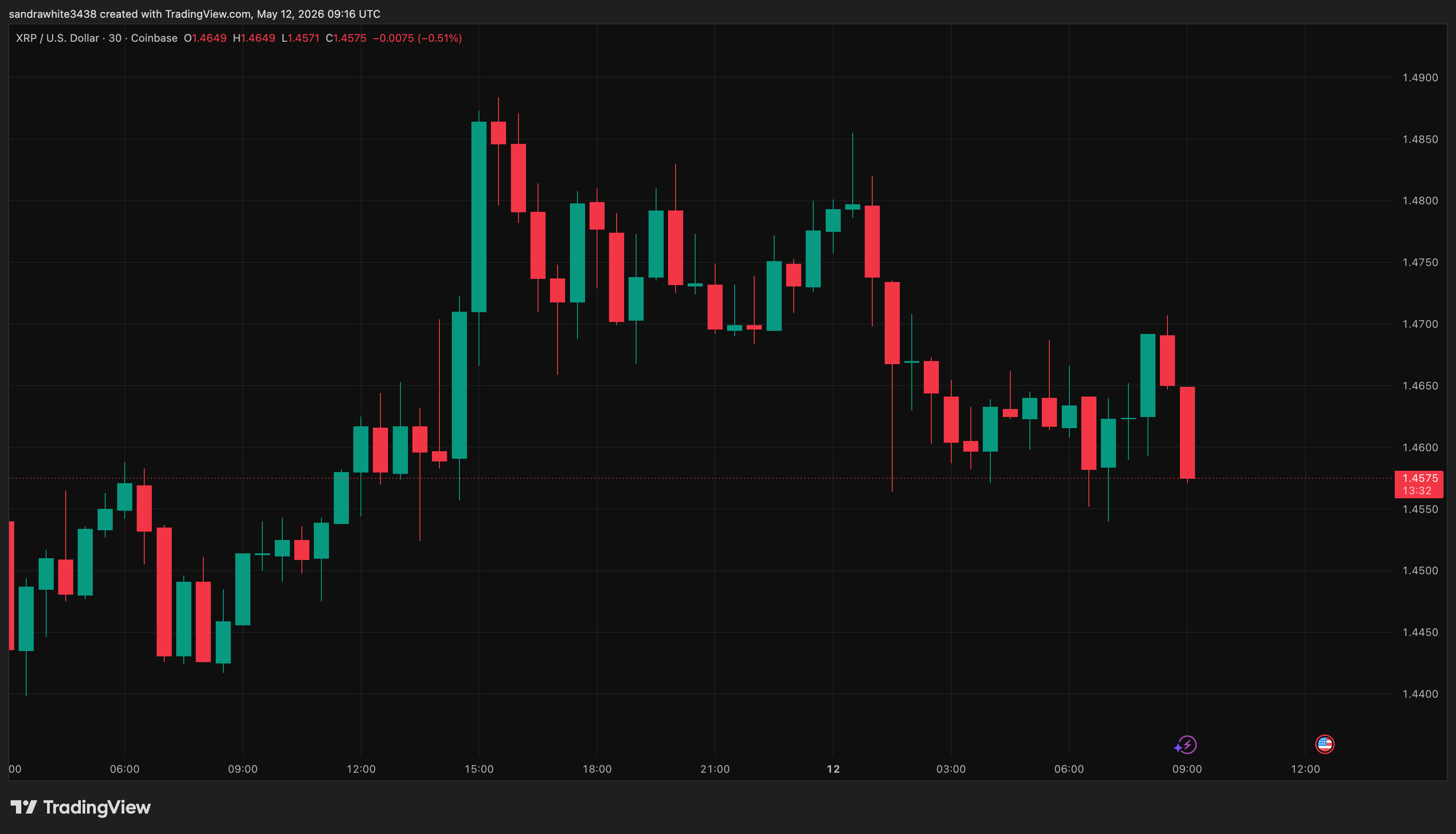The width and height of the screenshot is (1456, 834).
Task: Click the open value O1.4649
Action: pyautogui.click(x=205, y=38)
